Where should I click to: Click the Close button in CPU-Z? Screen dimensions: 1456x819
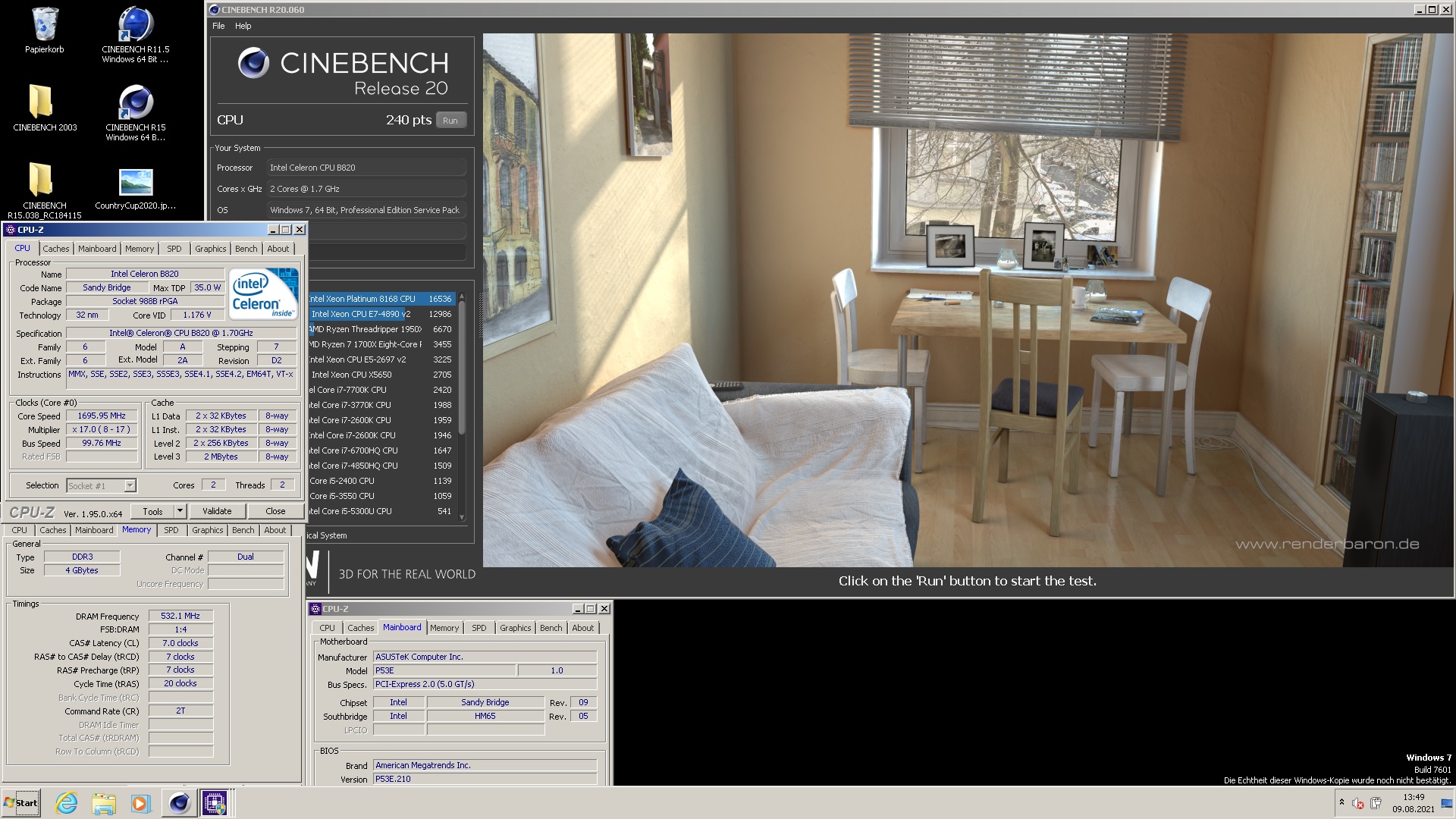click(275, 511)
